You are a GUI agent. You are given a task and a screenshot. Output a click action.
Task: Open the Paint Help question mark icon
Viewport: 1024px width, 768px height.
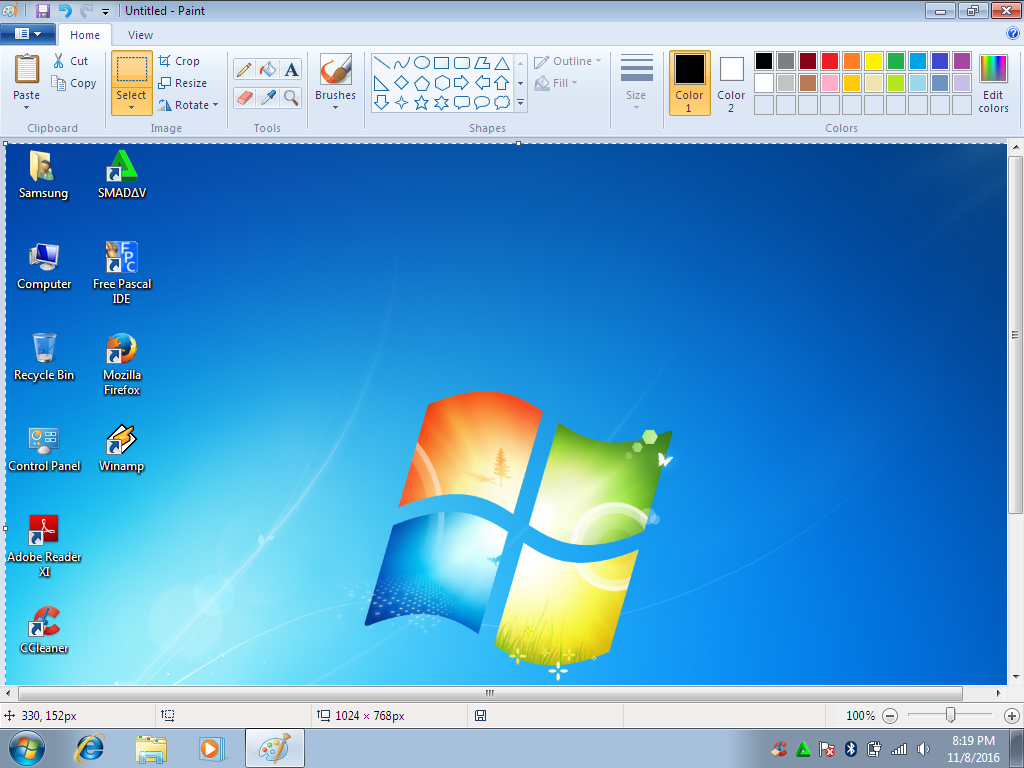click(x=1013, y=34)
